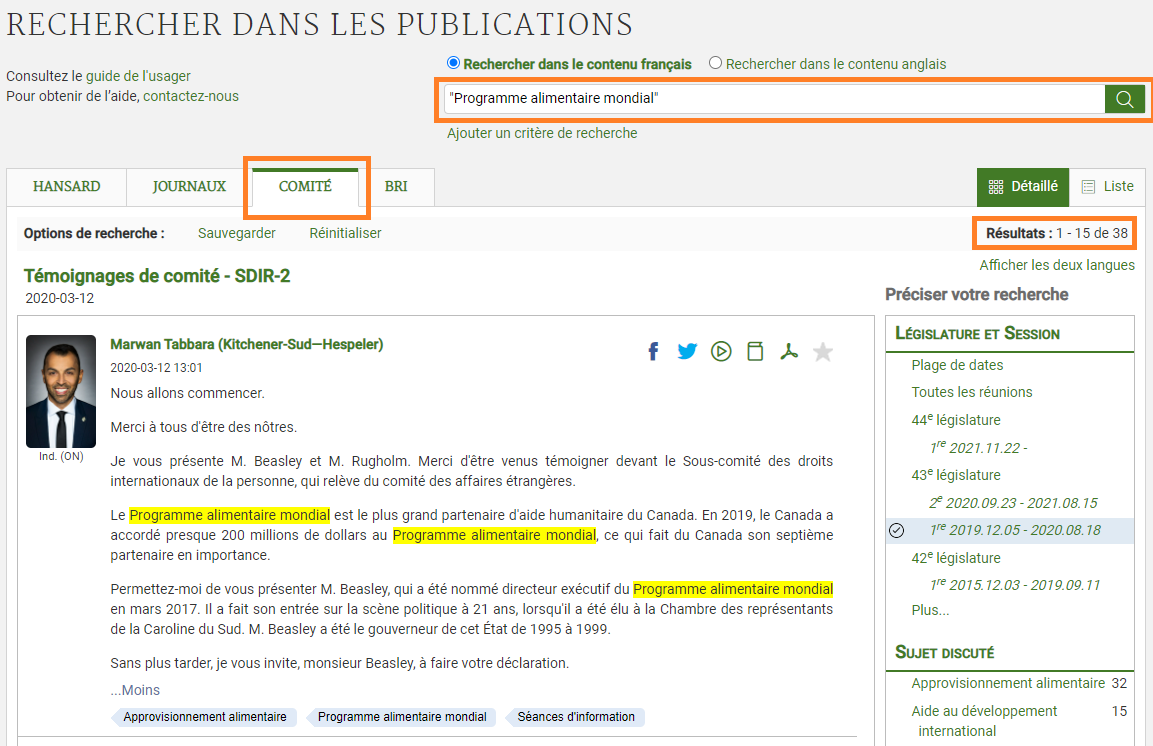Click the 'Séances d'information' tag chip
This screenshot has width=1153, height=746.
point(575,717)
